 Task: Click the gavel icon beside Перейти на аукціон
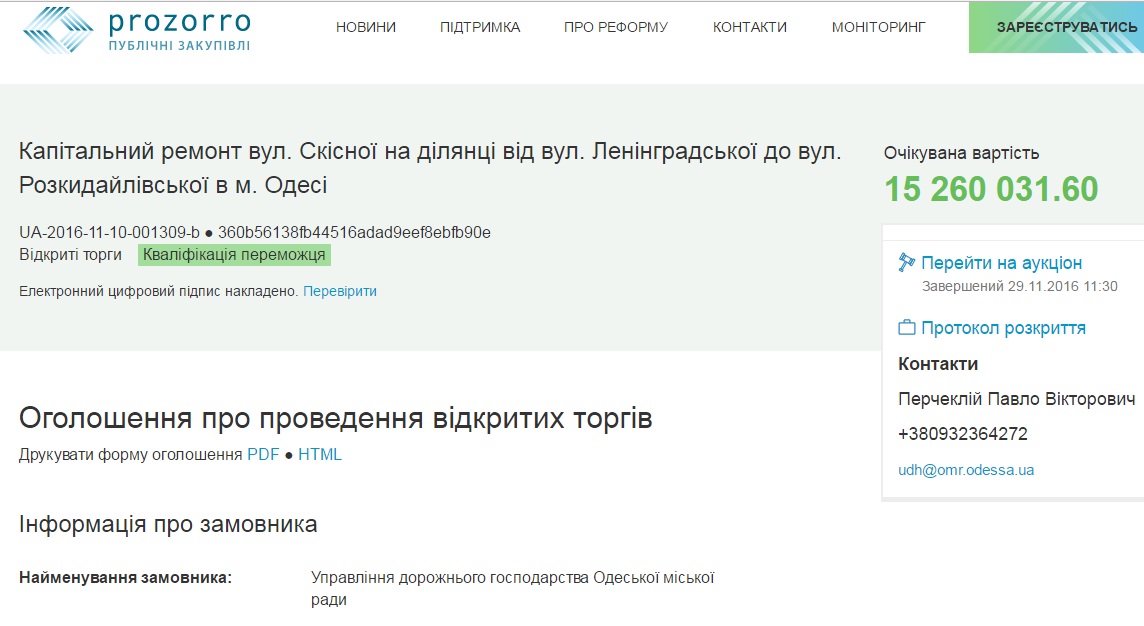[907, 263]
